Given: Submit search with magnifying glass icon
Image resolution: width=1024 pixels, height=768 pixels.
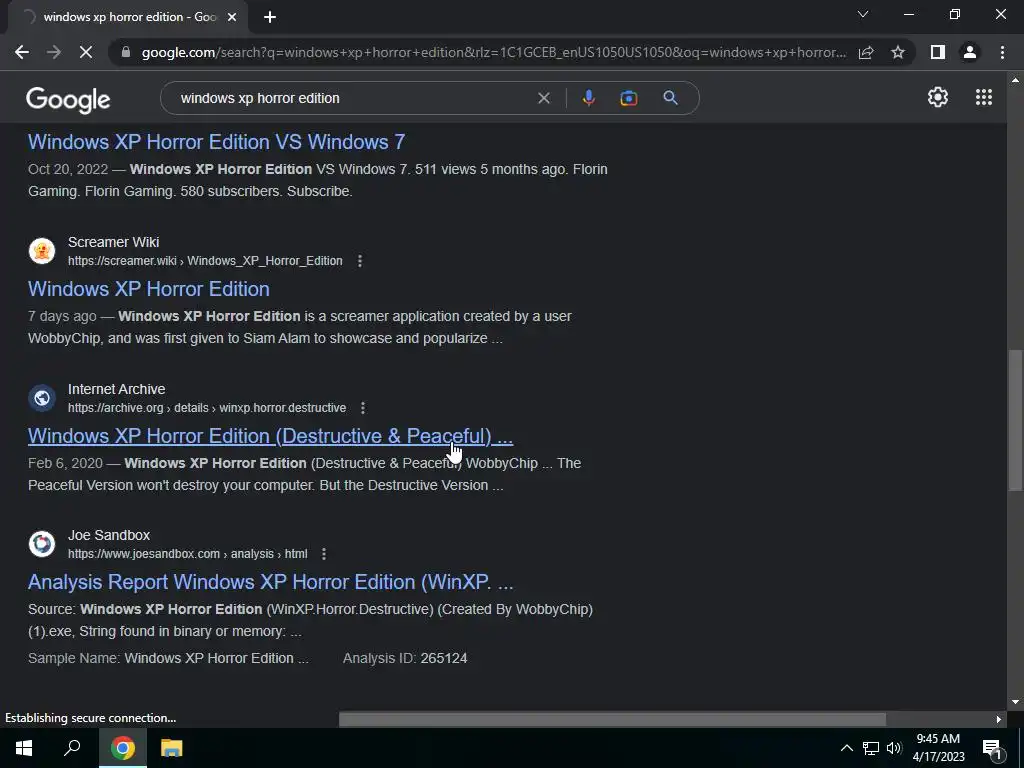Looking at the screenshot, I should tap(671, 98).
